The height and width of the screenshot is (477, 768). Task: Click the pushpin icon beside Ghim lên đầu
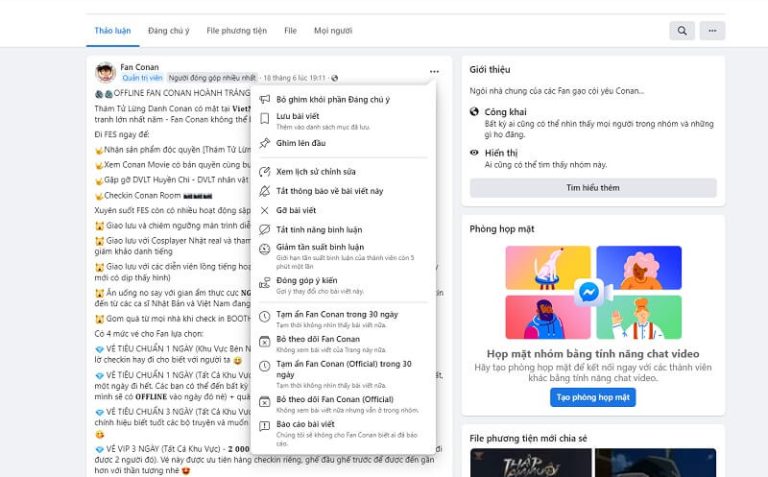(264, 143)
